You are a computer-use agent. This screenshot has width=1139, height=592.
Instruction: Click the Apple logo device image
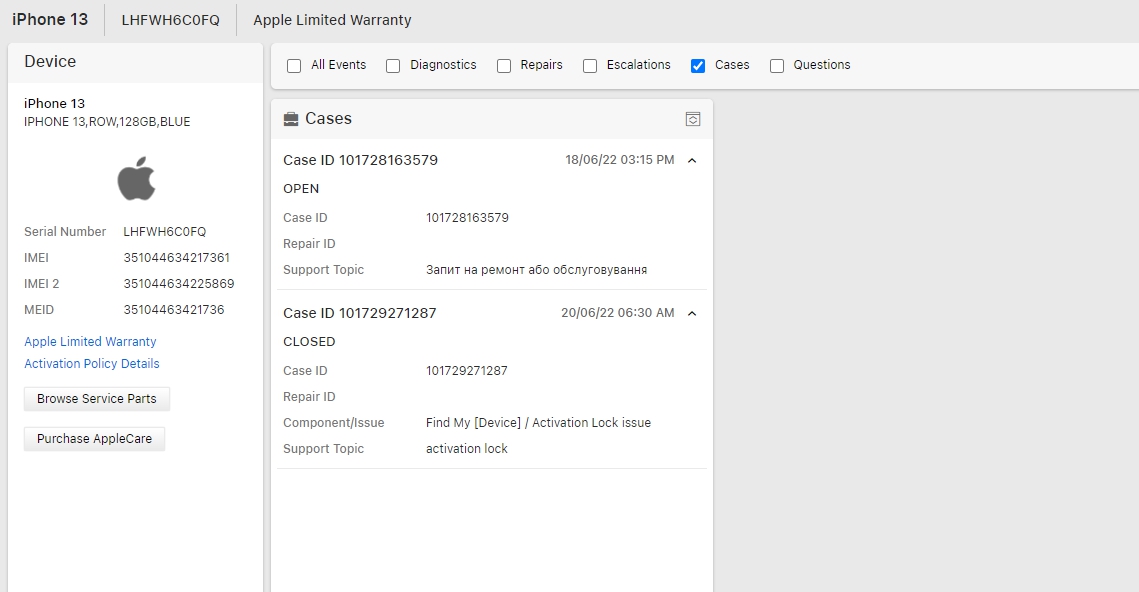[x=137, y=178]
